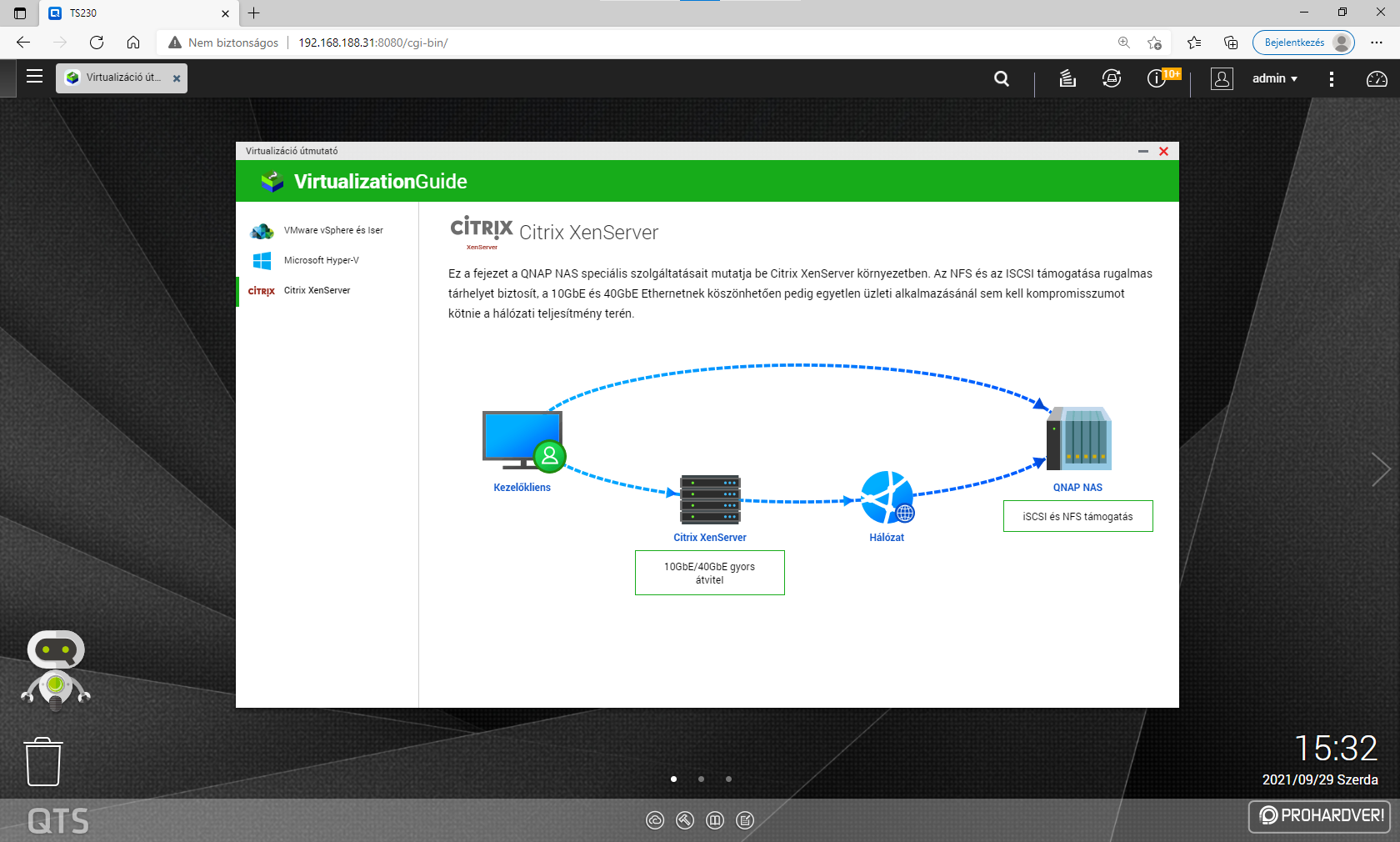
Task: Click the first bottom dock cloud icon
Action: click(x=655, y=820)
